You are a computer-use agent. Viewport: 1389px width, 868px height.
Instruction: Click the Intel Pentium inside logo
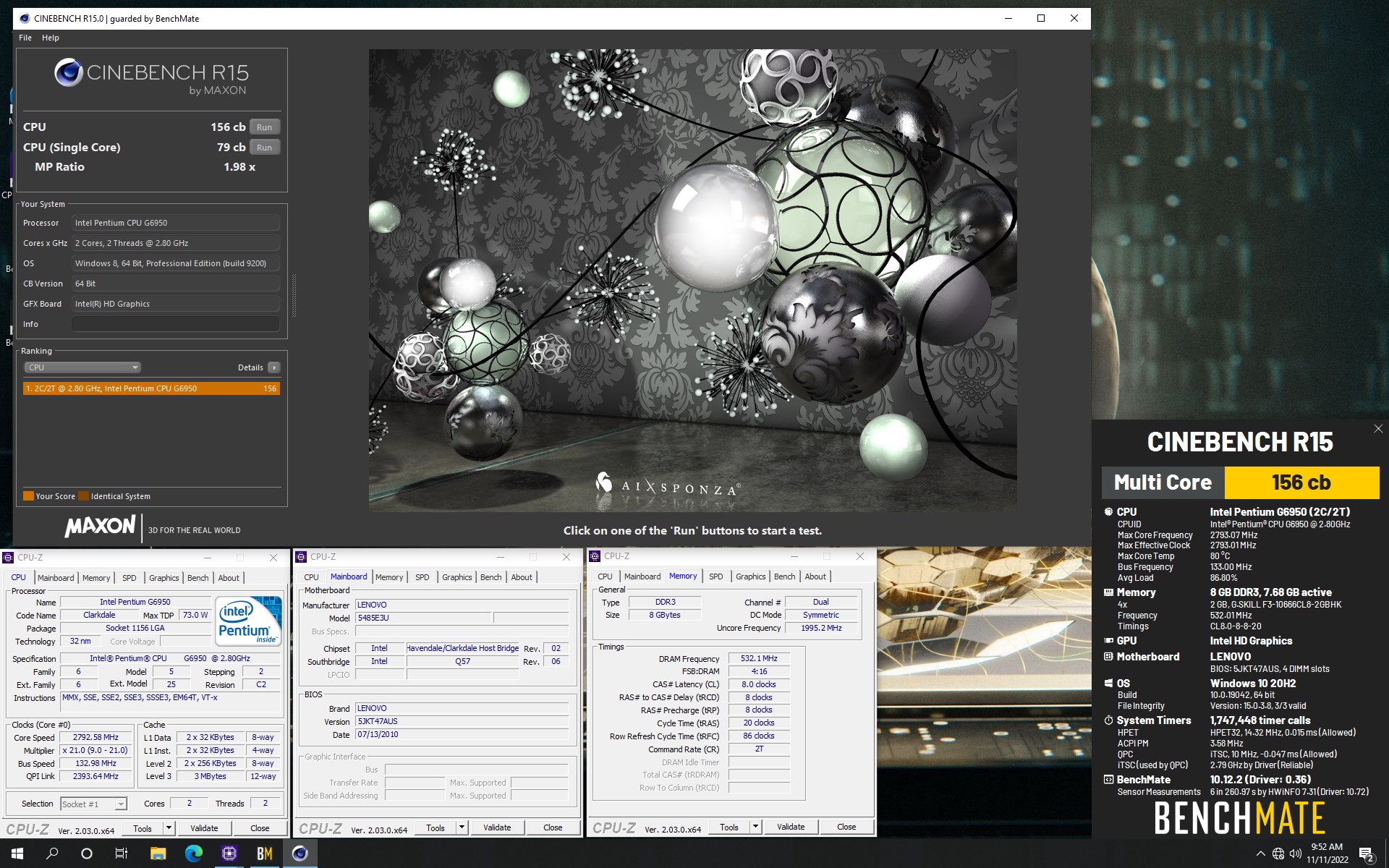250,621
